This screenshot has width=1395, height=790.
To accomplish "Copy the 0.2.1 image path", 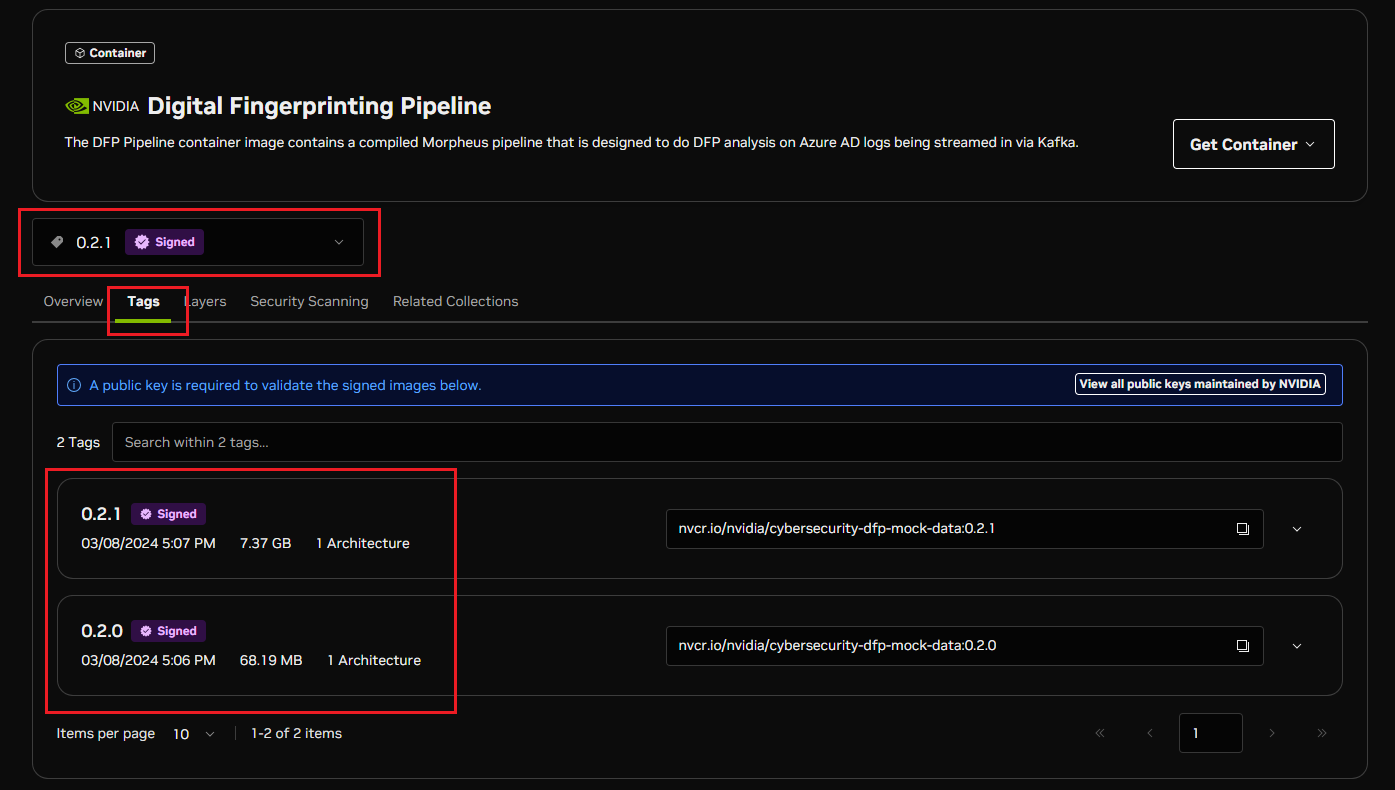I will pyautogui.click(x=1243, y=529).
